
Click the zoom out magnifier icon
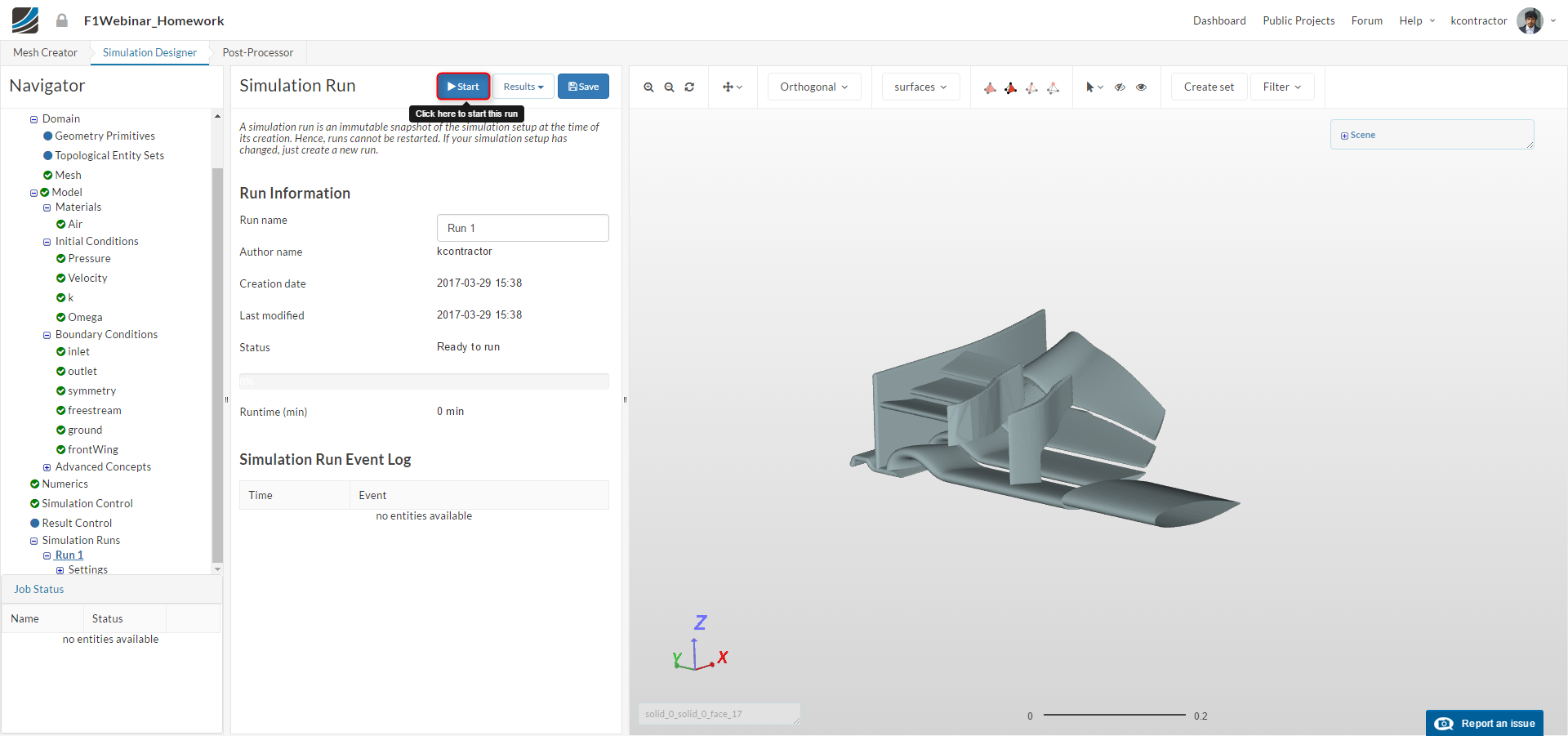click(x=669, y=87)
